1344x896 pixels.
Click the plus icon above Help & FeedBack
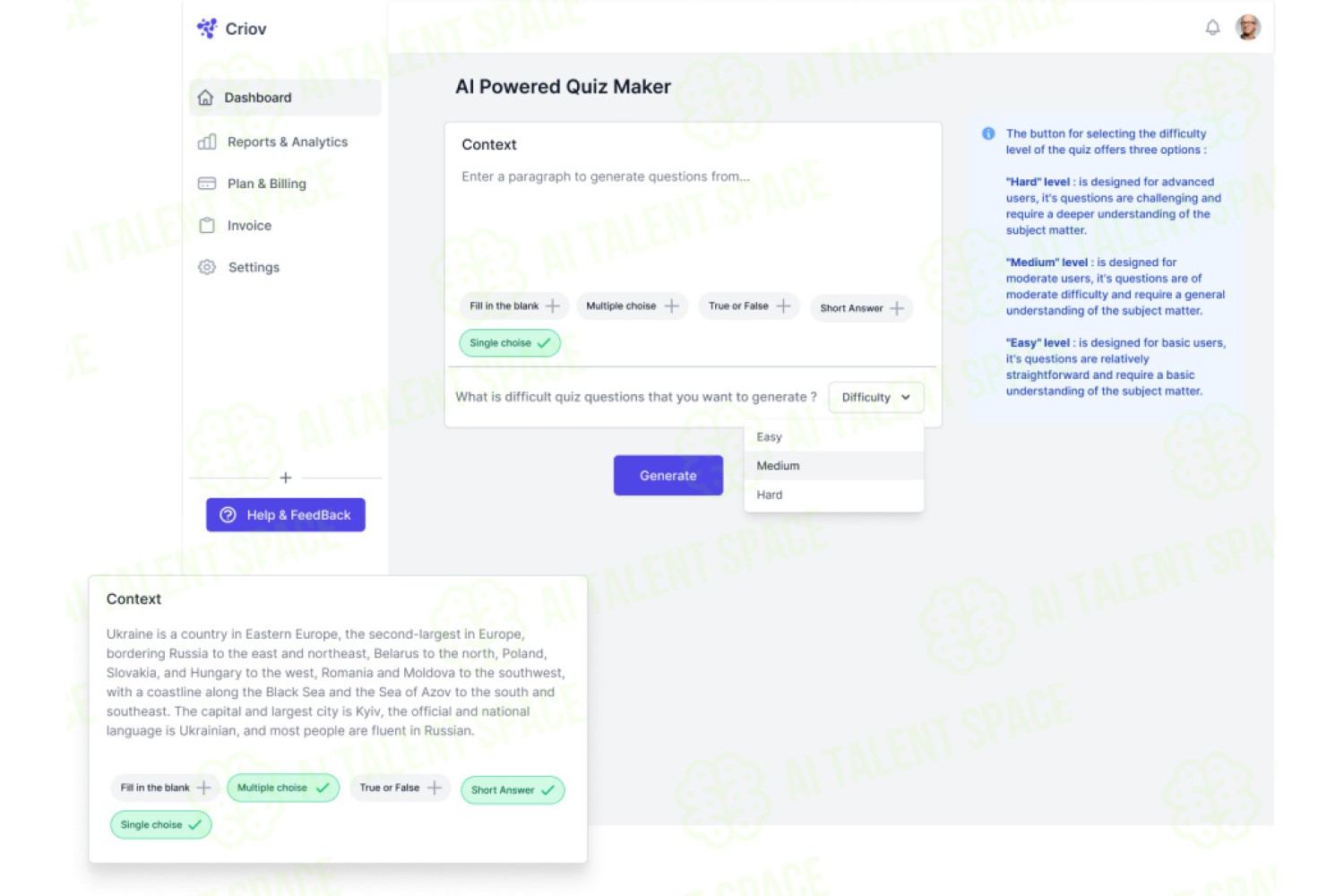coord(286,478)
